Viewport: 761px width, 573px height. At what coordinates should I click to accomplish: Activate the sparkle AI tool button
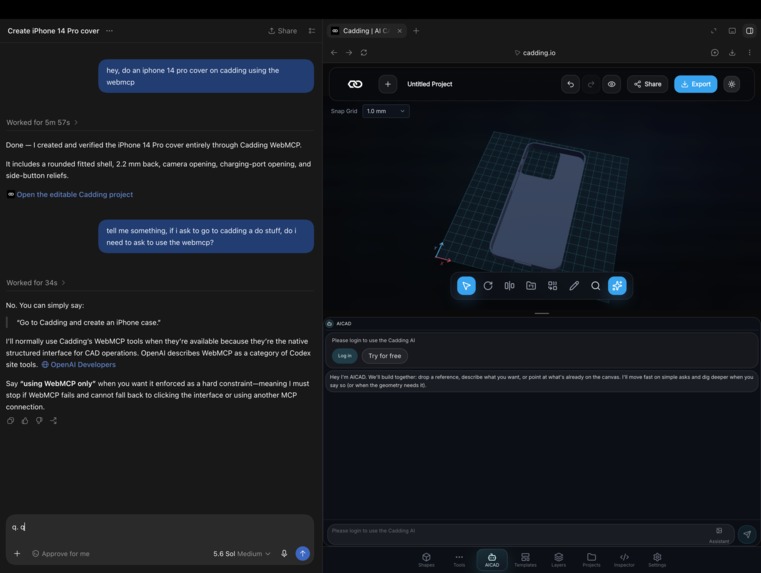pos(617,286)
